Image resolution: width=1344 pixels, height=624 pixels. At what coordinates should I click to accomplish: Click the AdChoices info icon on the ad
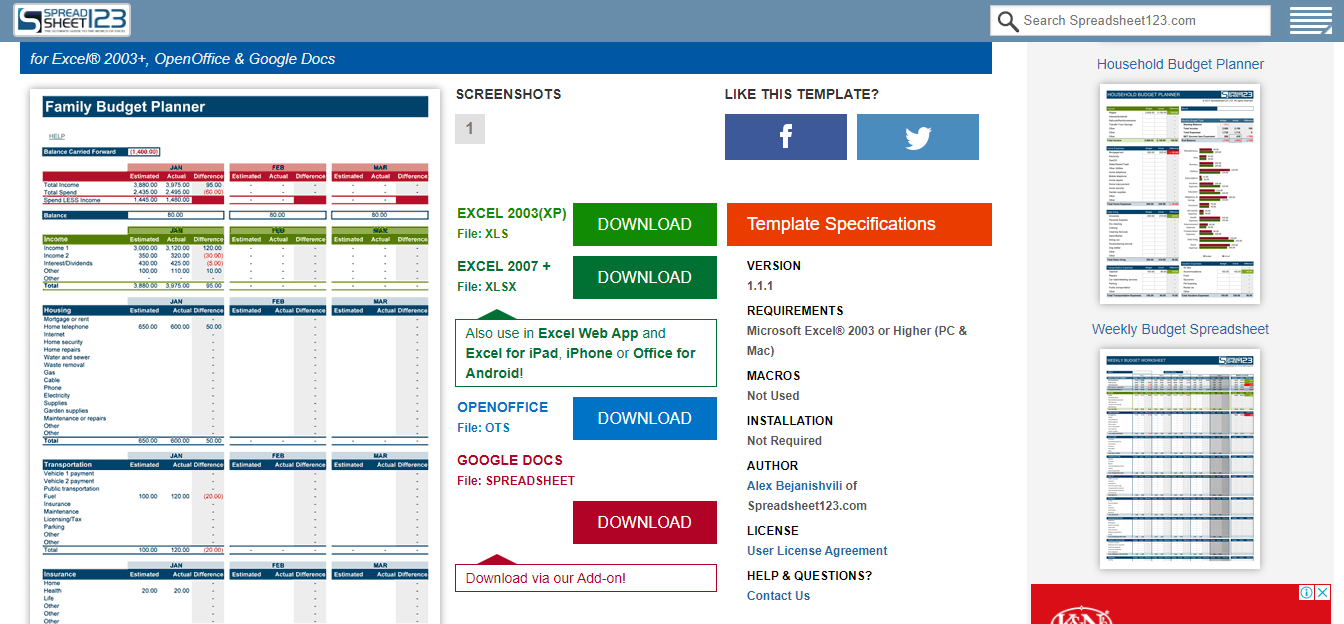click(x=1306, y=592)
